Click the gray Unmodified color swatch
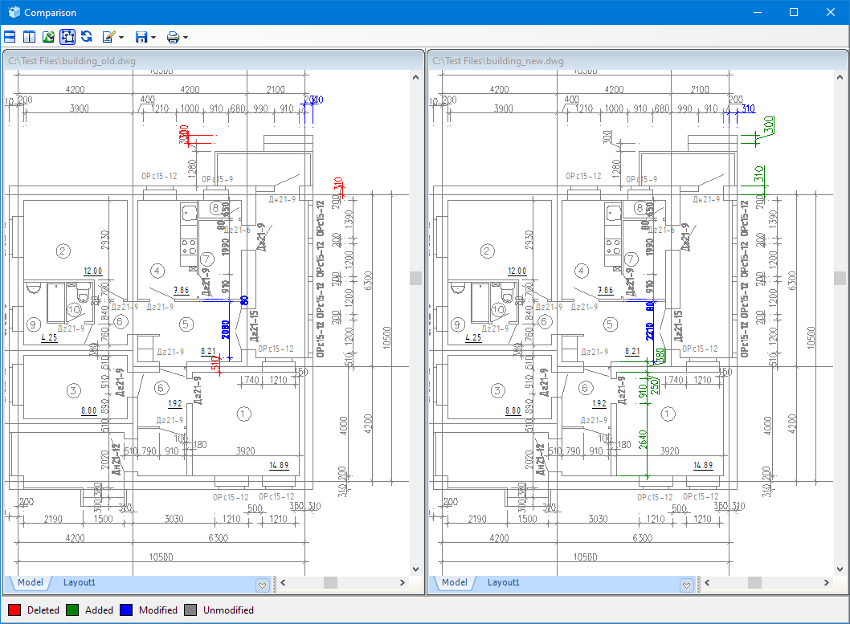Viewport: 850px width, 624px height. 190,610
